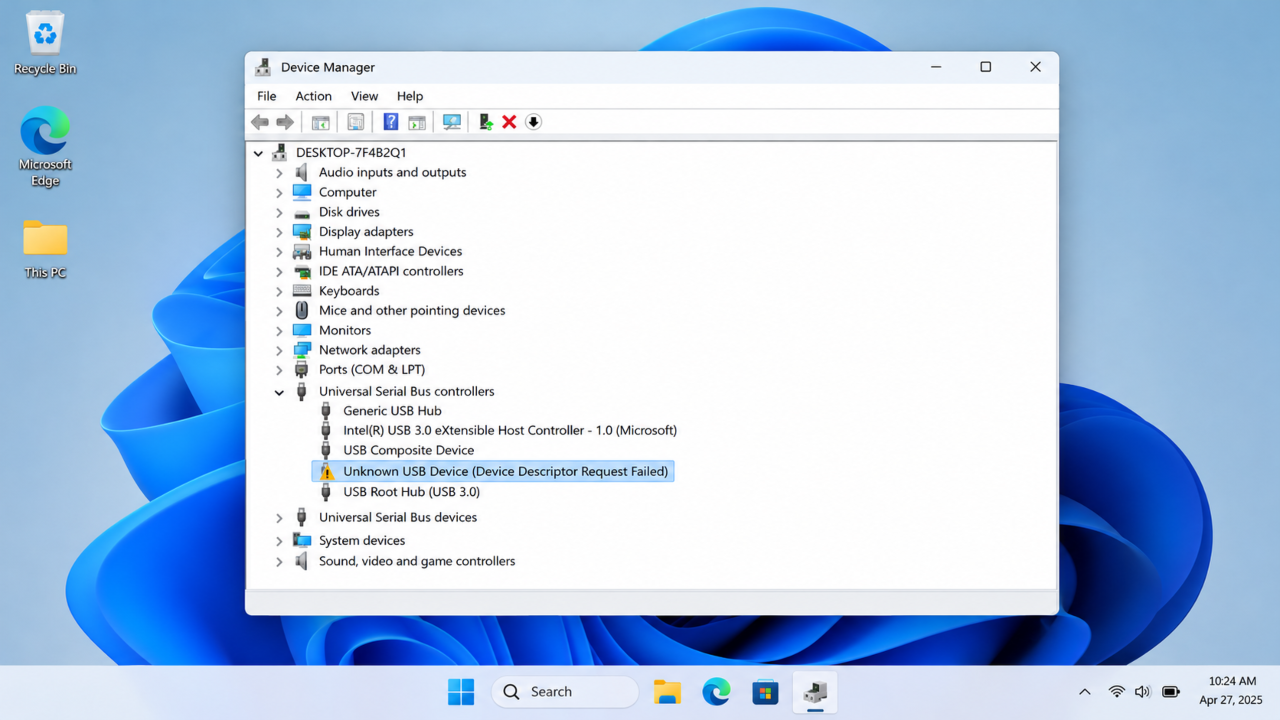Expand Display adapters chevron
1280x720 pixels.
pos(279,232)
